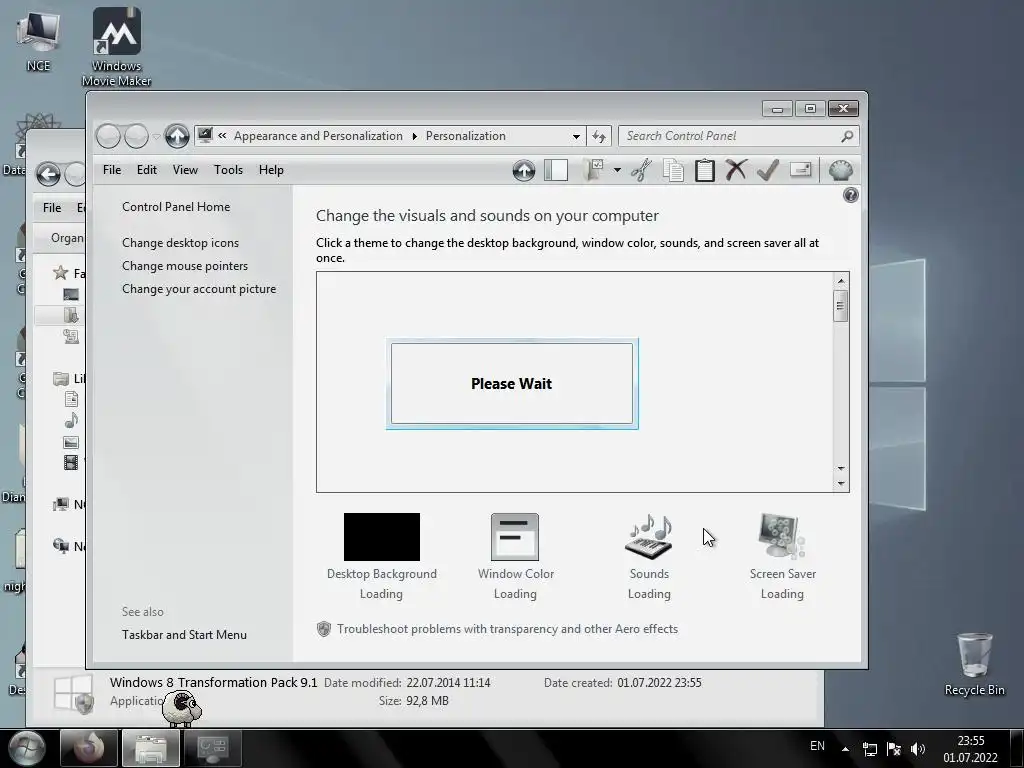Click the Action Center flag tray icon
Image resolution: width=1024 pixels, height=768 pixels.
tap(893, 749)
